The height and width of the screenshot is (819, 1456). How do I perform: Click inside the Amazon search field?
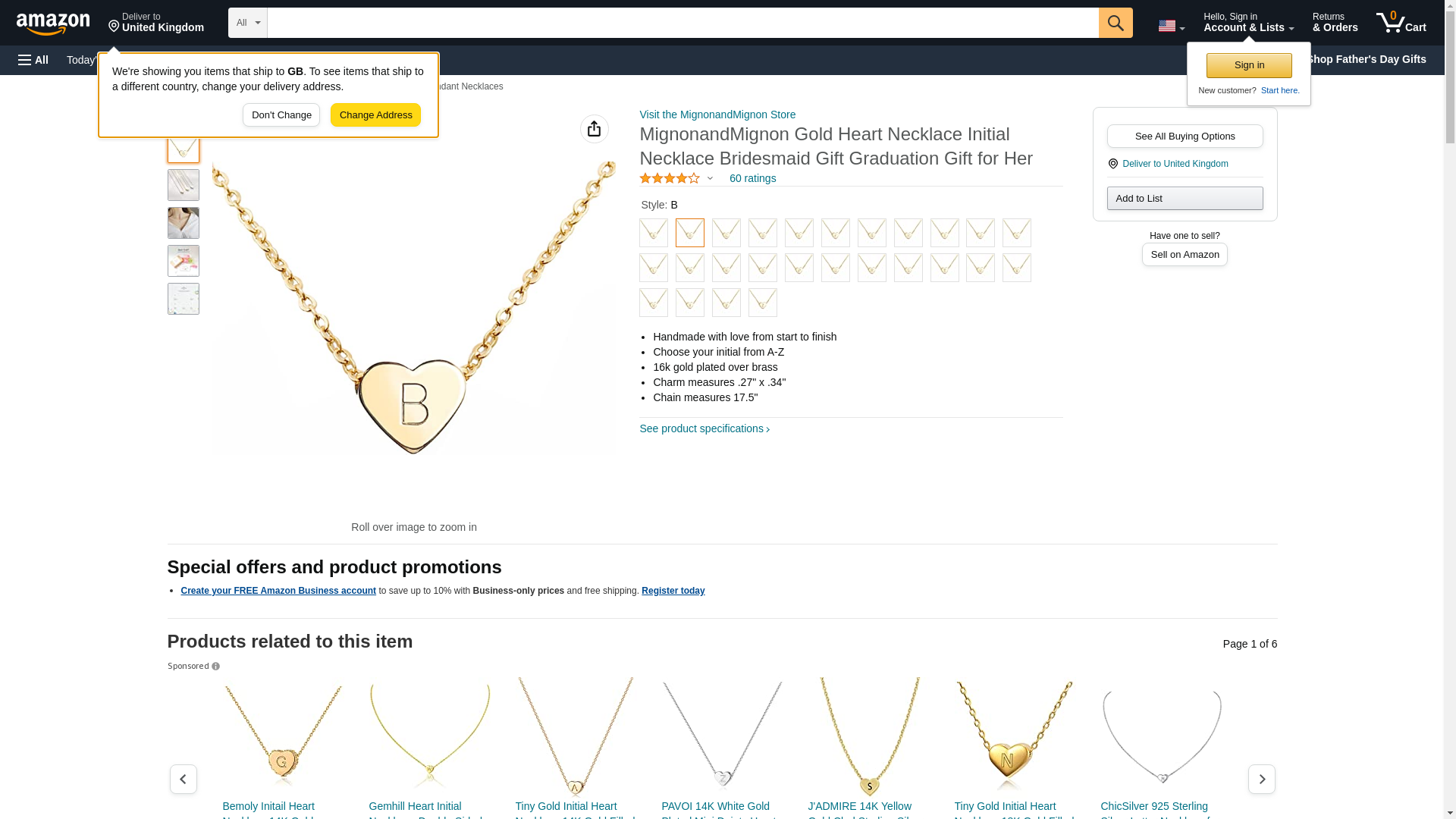[682, 23]
